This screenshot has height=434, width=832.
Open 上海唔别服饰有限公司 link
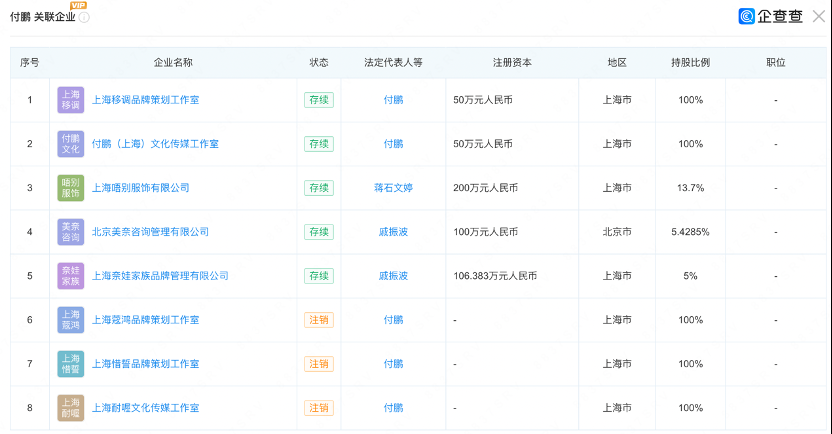[141, 188]
